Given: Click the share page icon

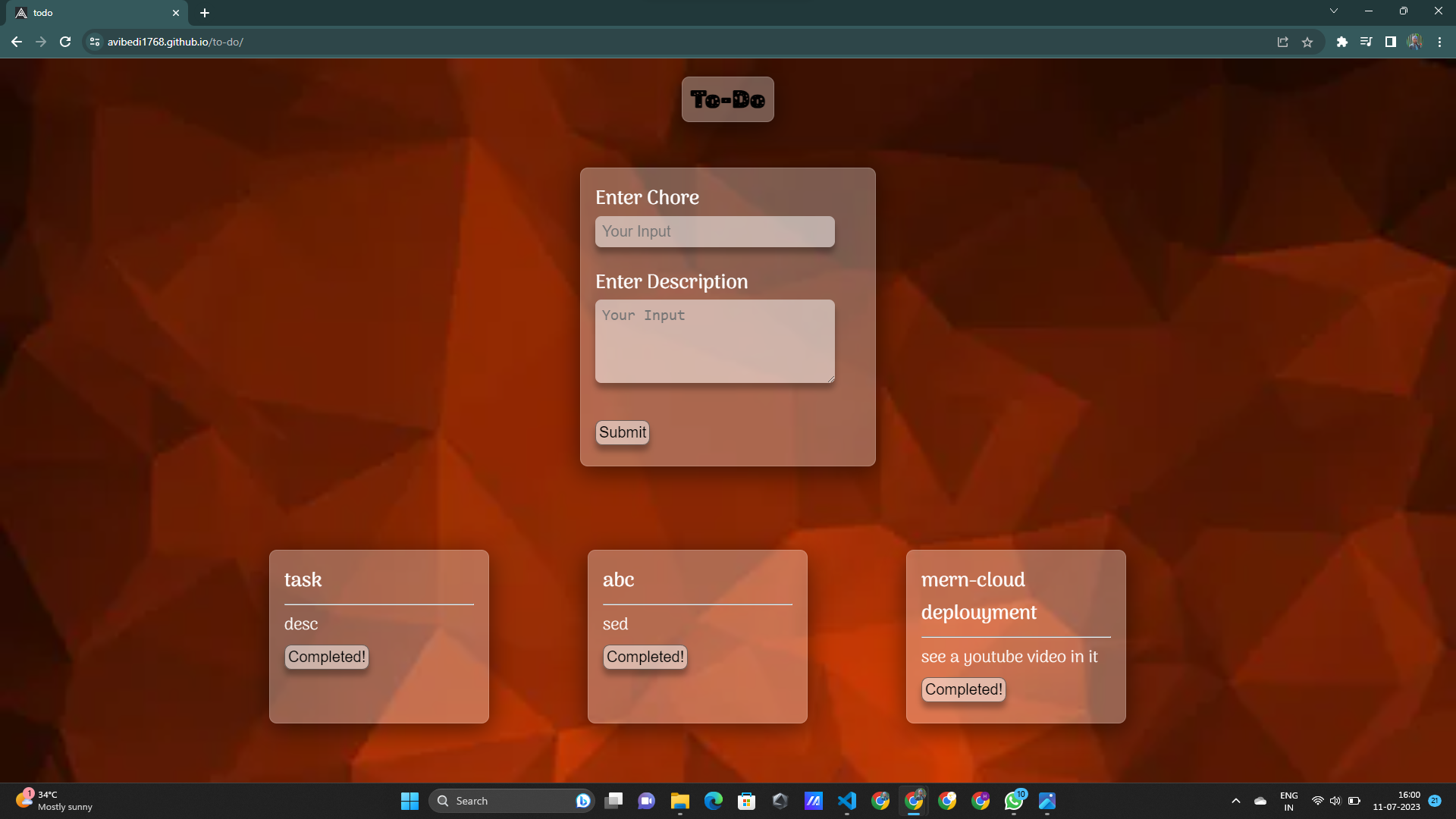Looking at the screenshot, I should [x=1283, y=42].
